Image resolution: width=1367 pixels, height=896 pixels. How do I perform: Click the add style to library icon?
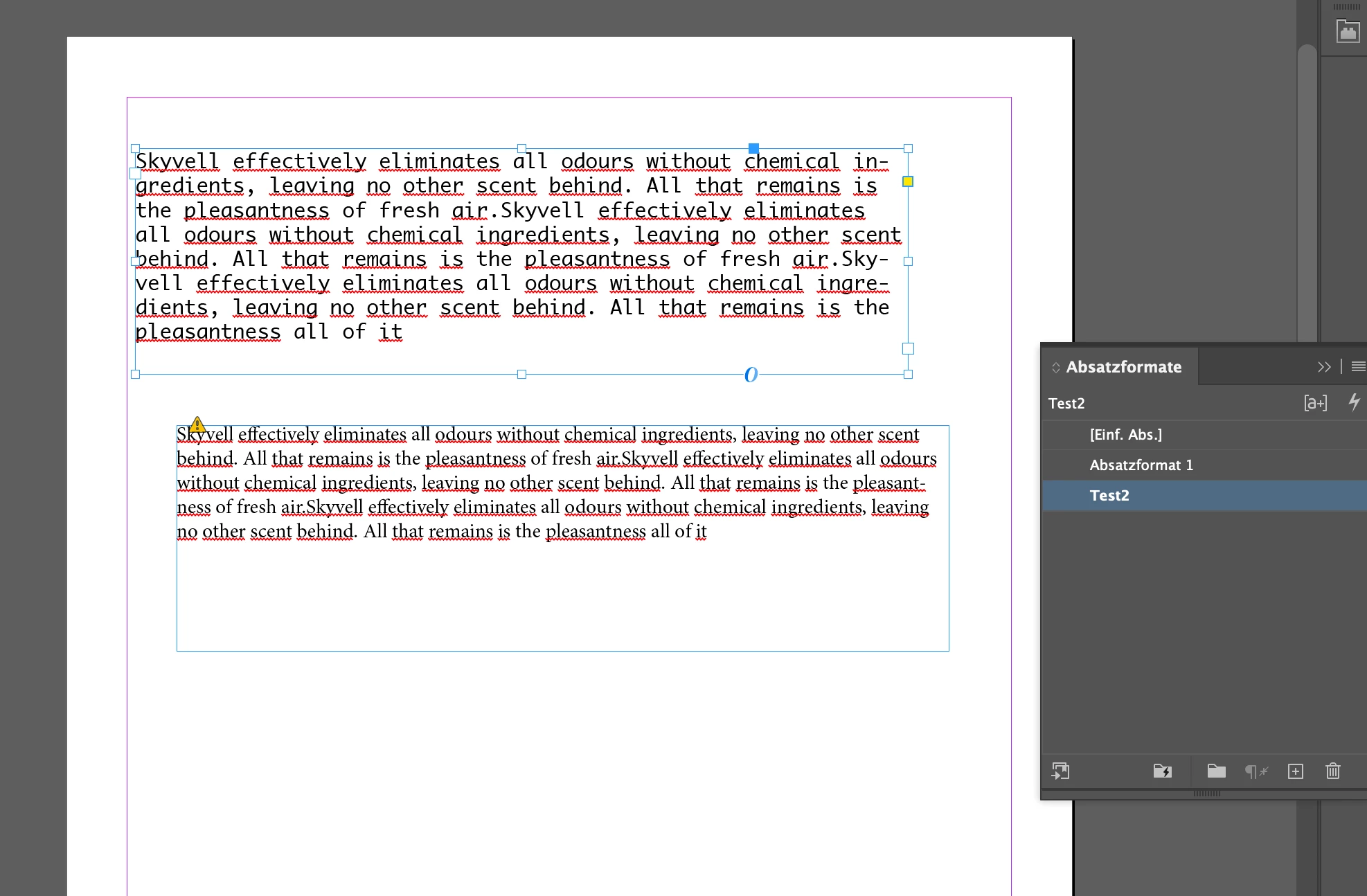pos(1060,771)
